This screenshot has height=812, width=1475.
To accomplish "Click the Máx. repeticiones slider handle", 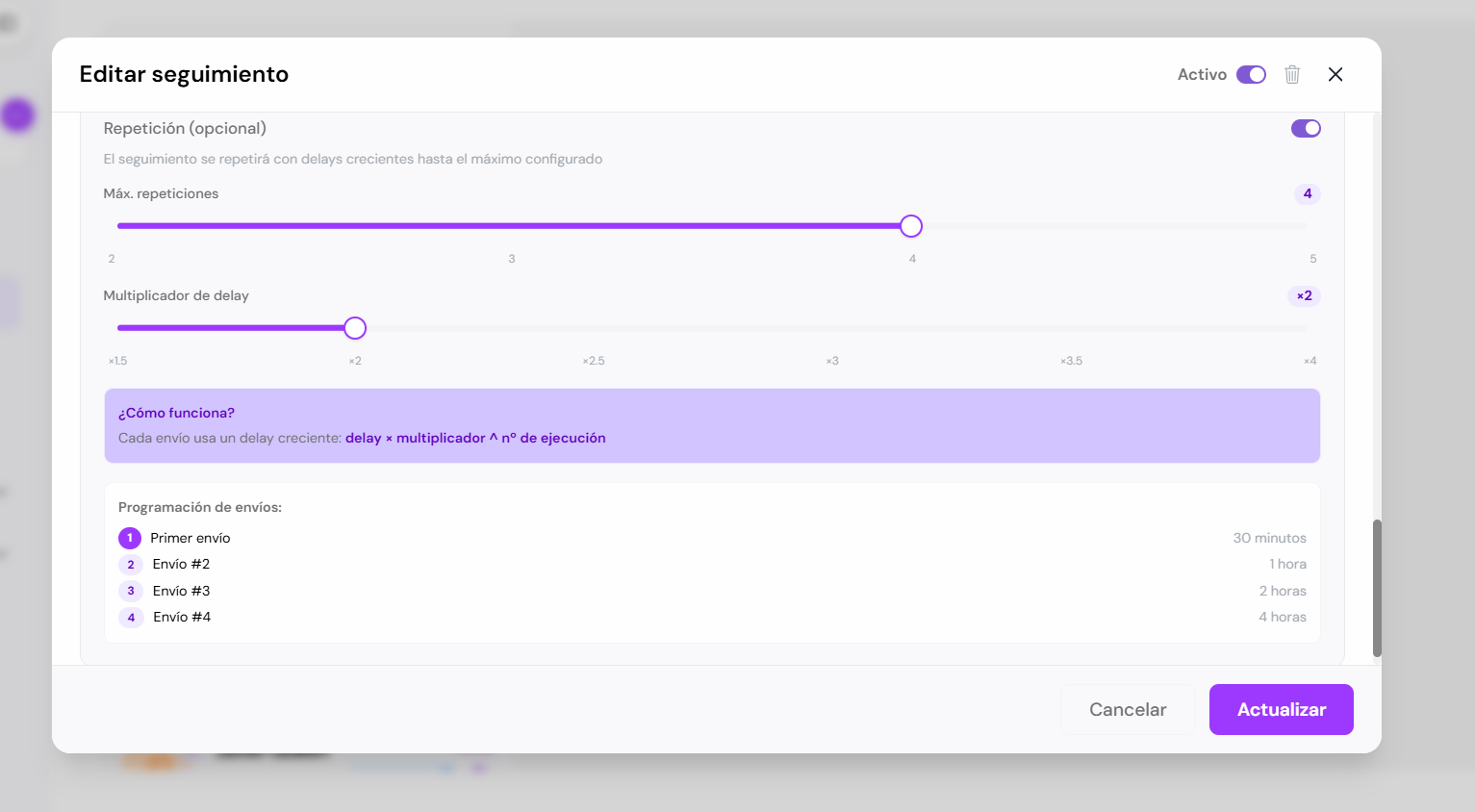I will 911,226.
